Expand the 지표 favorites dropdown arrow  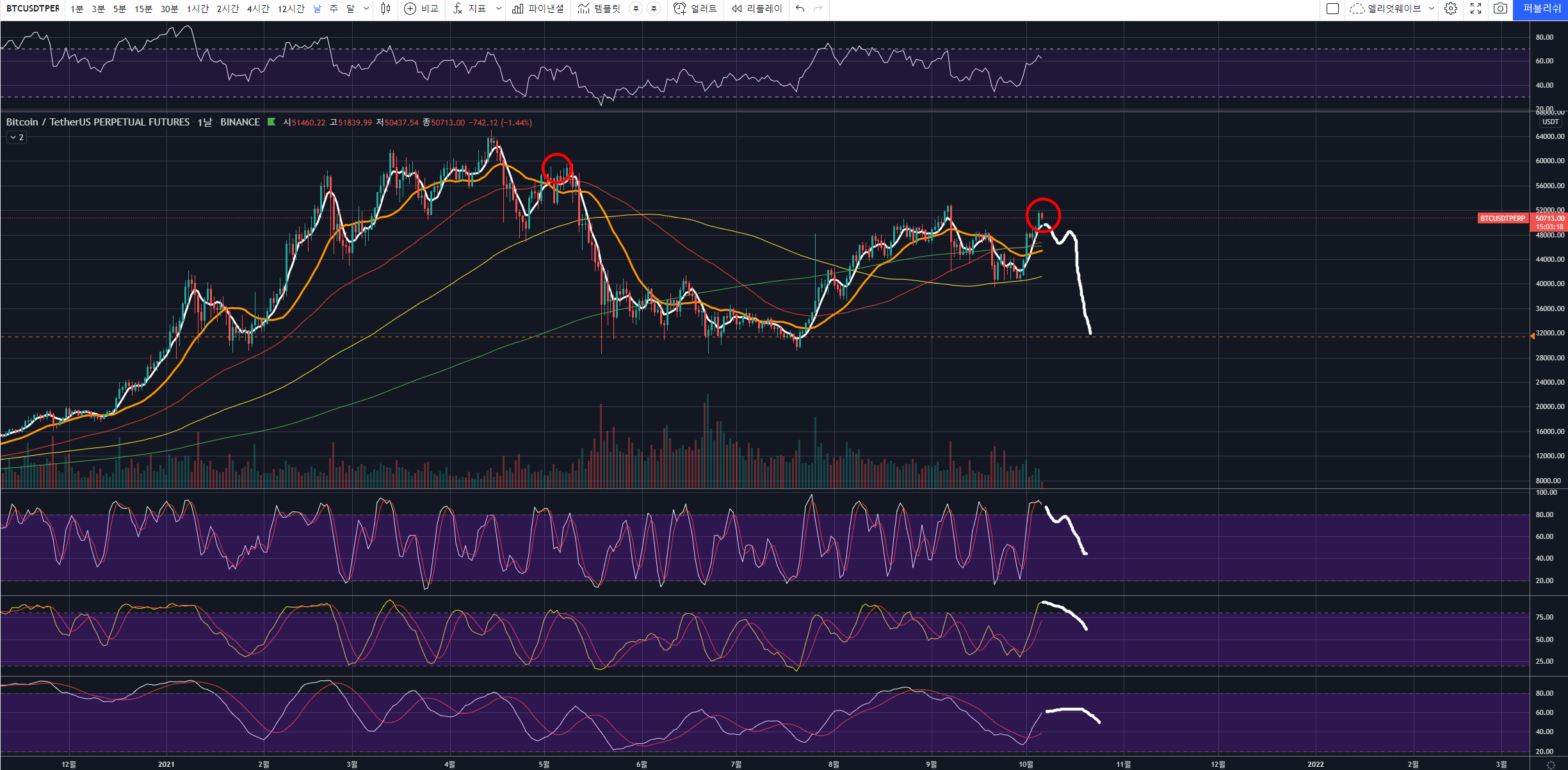point(499,8)
